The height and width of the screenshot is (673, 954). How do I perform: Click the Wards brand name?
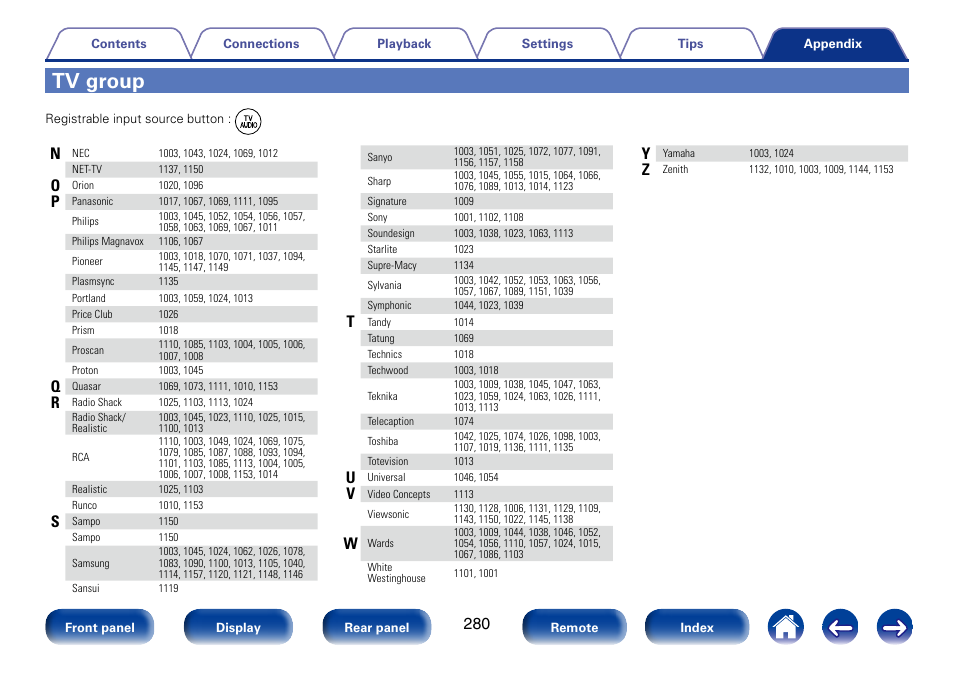coord(380,543)
